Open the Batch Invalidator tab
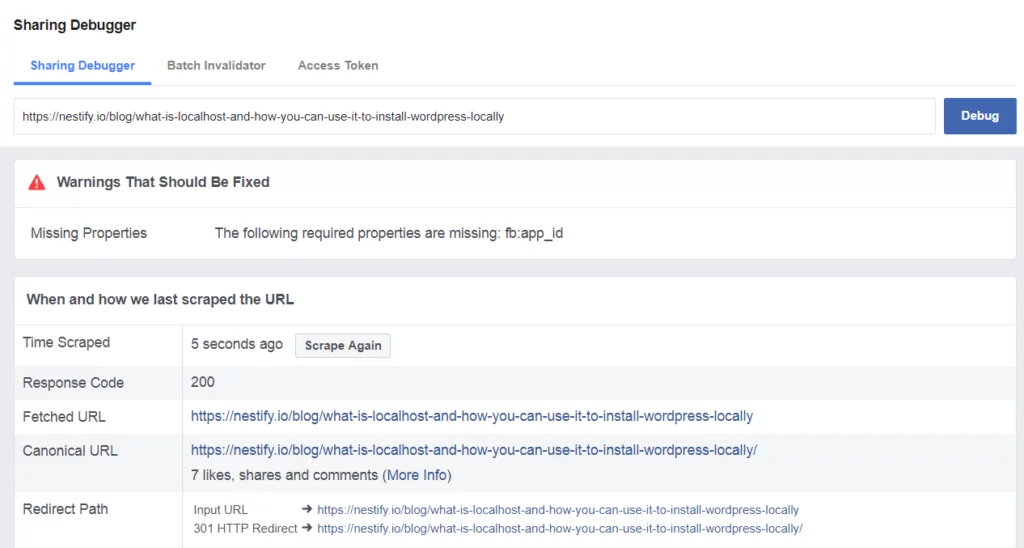 [x=216, y=65]
